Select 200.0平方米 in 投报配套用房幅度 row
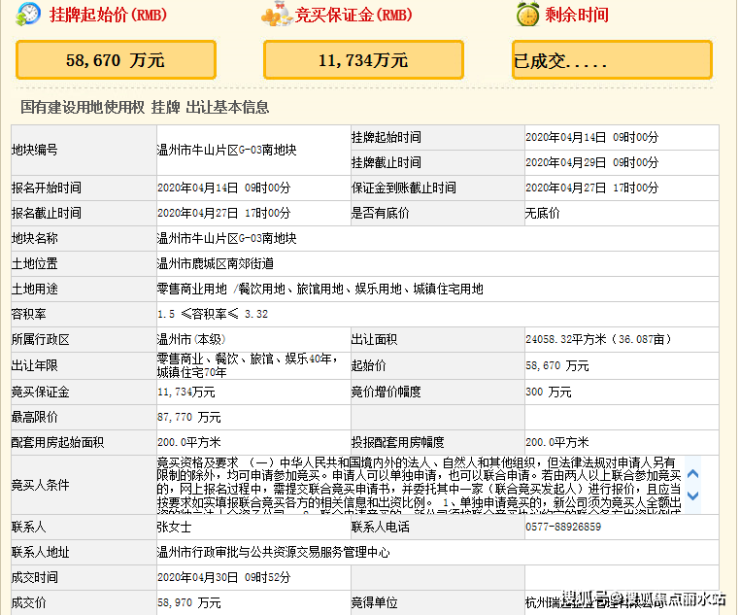The width and height of the screenshot is (740, 615). [x=557, y=442]
